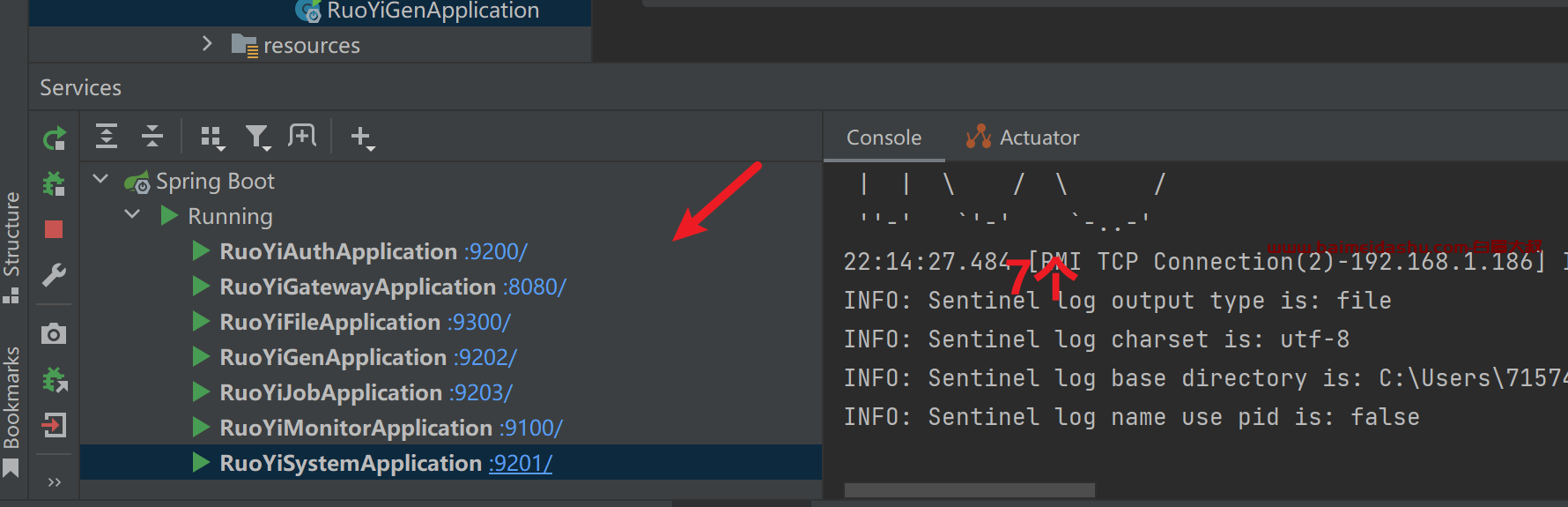This screenshot has width=1568, height=507.
Task: Open the :9202/ port link
Action: [x=484, y=357]
